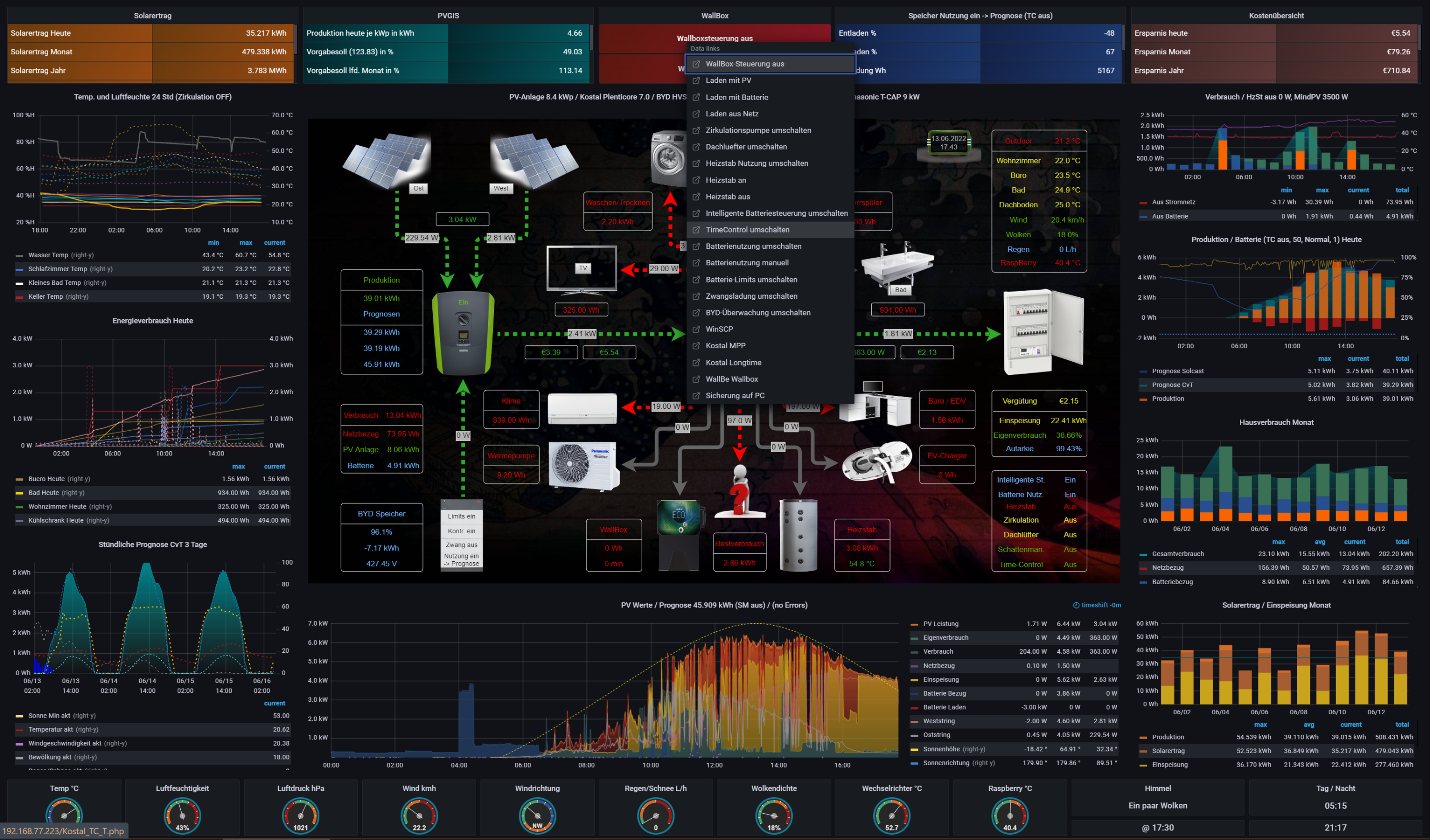Toggle the Limits ein battery switch
This screenshot has width=1430, height=840.
[461, 516]
